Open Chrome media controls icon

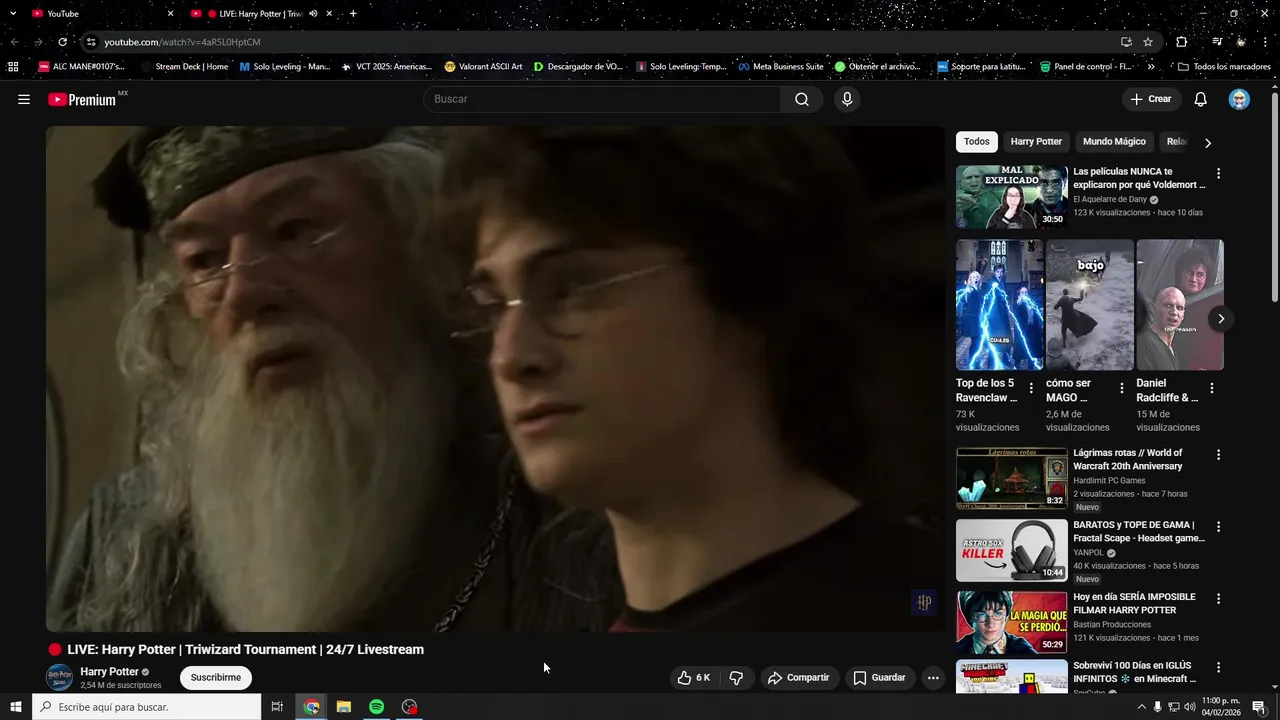pyautogui.click(x=1217, y=42)
